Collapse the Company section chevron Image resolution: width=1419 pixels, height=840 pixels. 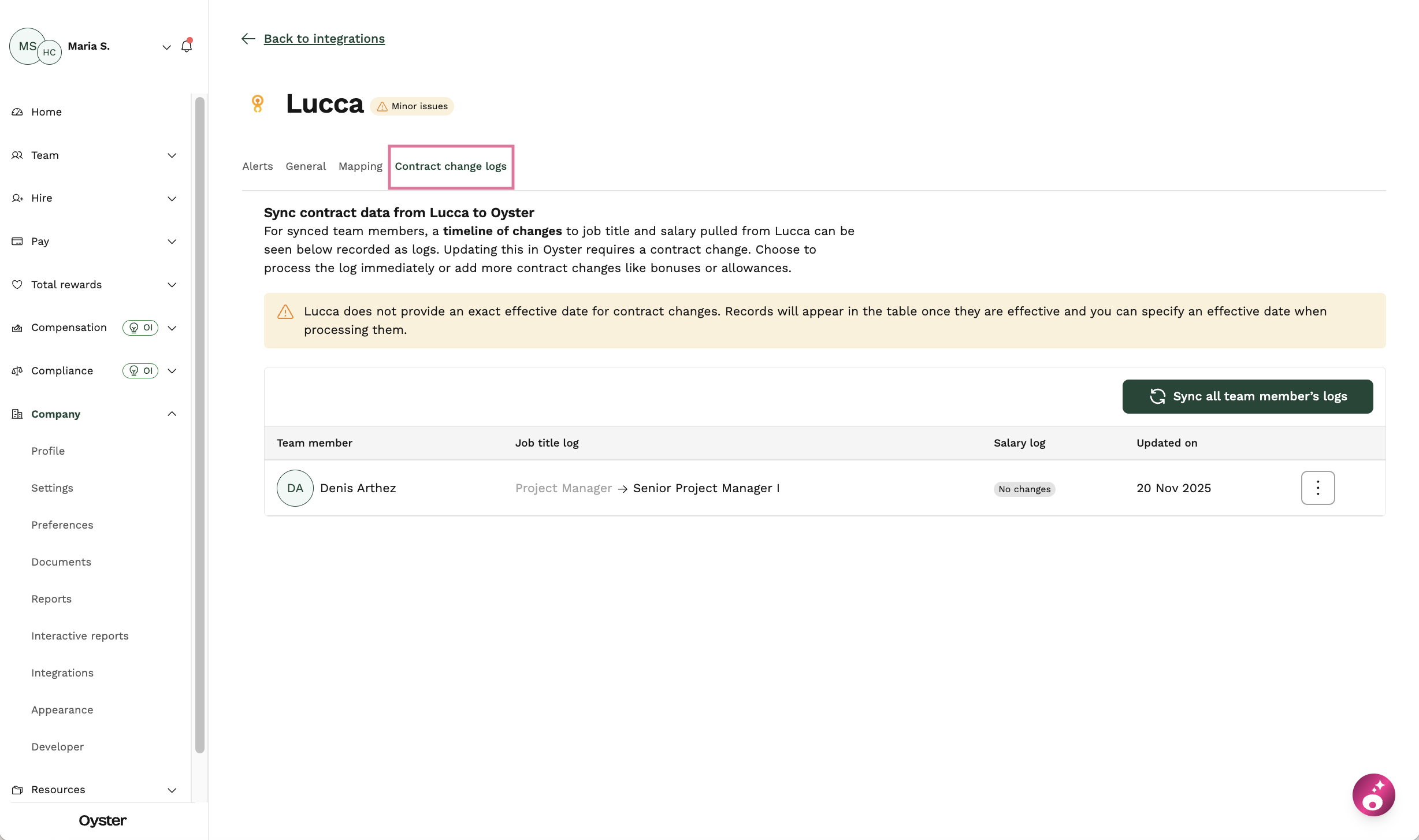(172, 414)
